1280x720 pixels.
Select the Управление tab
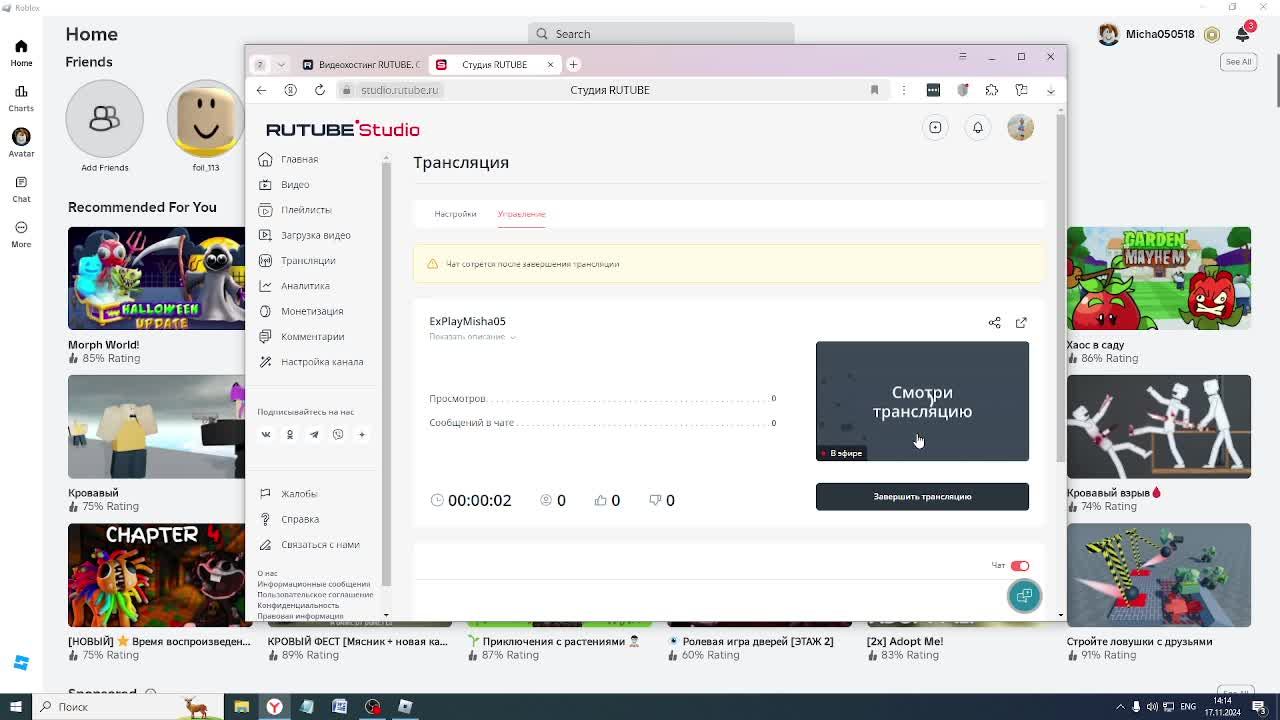[521, 214]
